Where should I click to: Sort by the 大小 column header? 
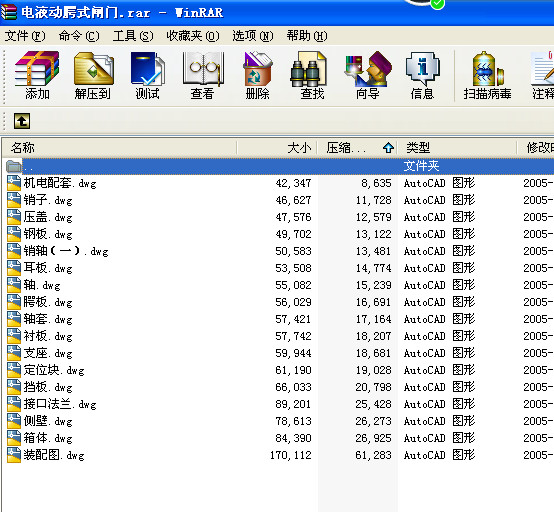pyautogui.click(x=277, y=147)
